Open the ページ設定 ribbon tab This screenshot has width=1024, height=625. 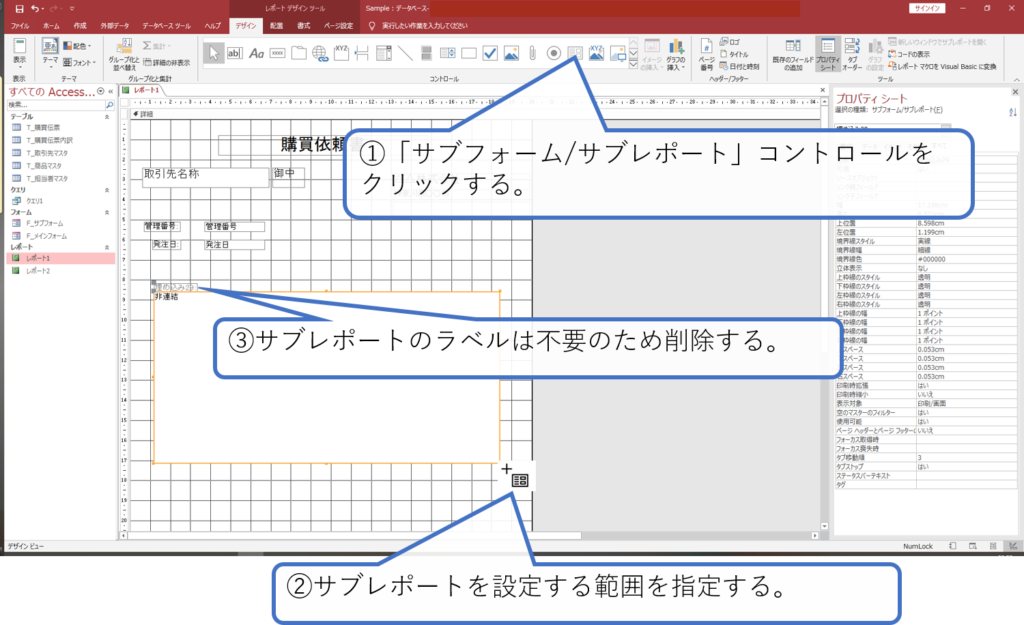[x=339, y=24]
